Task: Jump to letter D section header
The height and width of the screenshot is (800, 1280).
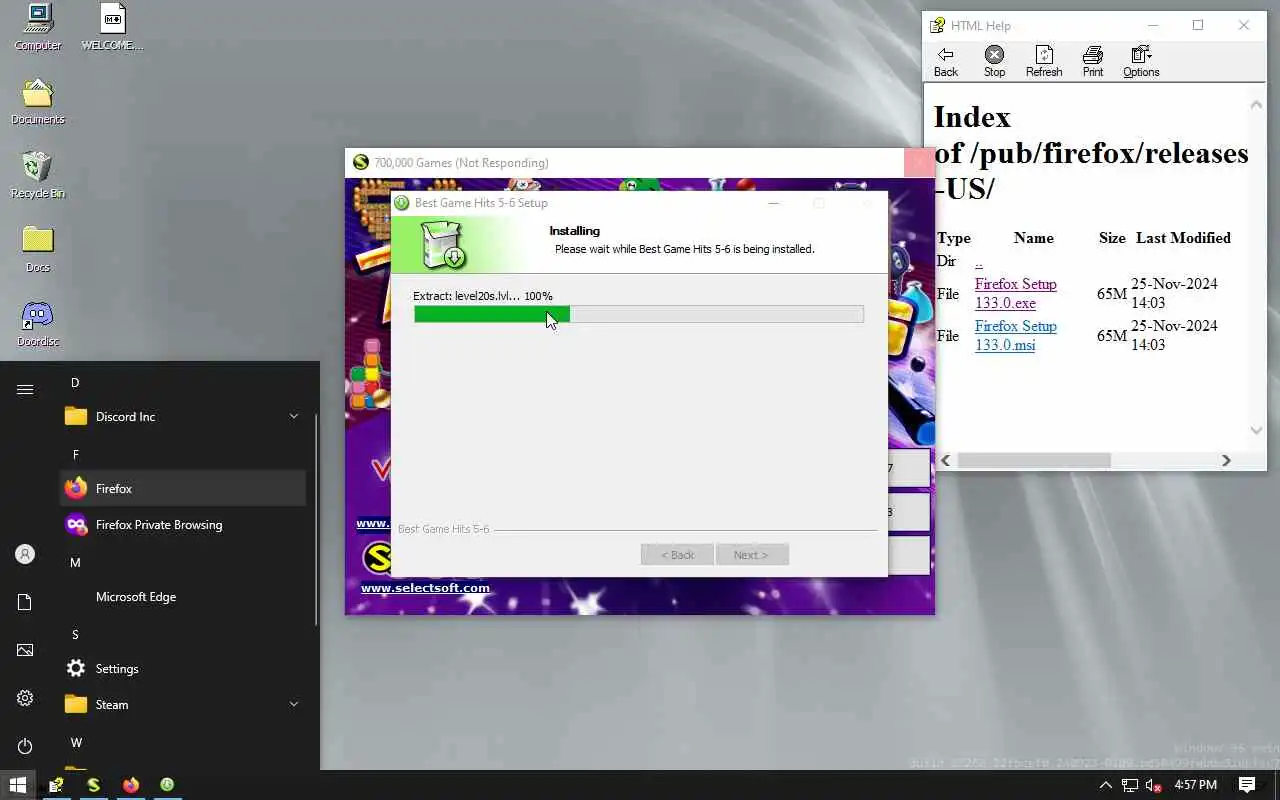Action: [75, 382]
